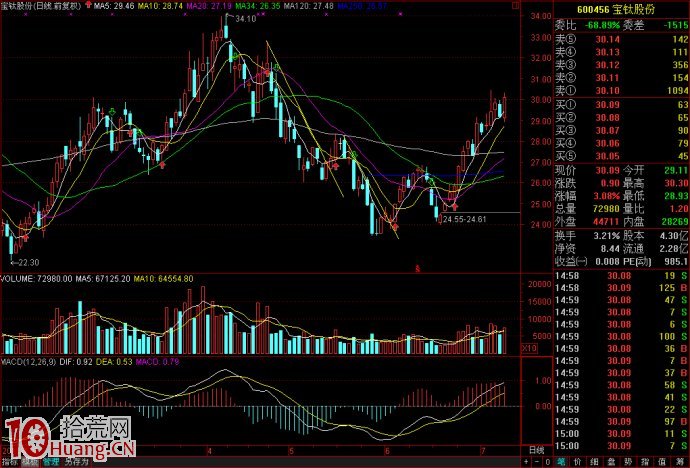Open the 筹 chip distribution tab
The width and height of the screenshot is (690, 468).
click(679, 462)
